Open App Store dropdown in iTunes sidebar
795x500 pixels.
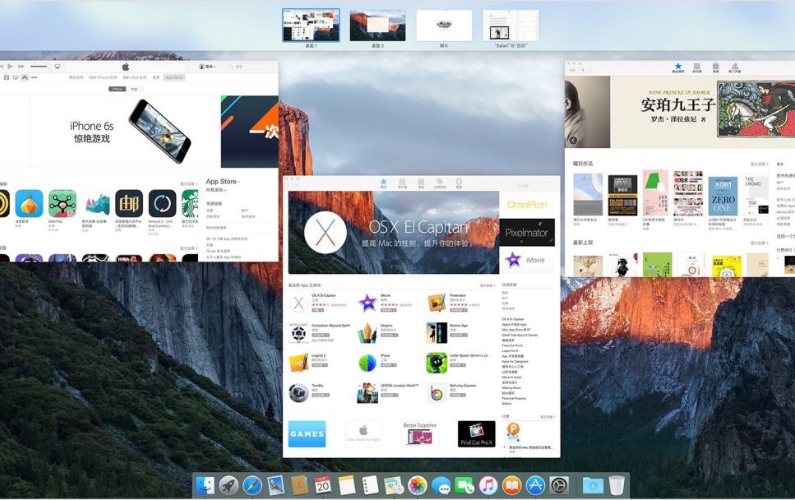click(223, 182)
